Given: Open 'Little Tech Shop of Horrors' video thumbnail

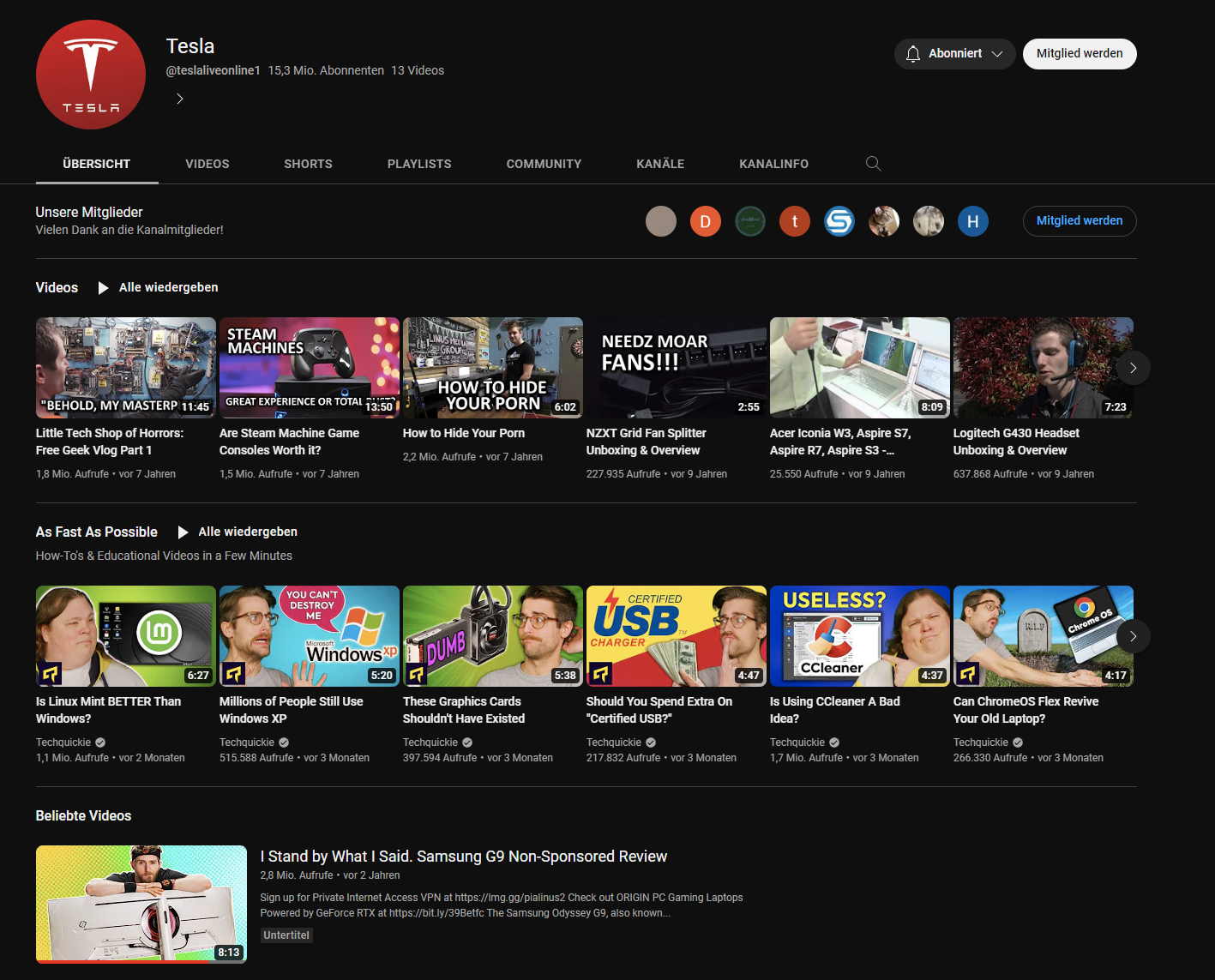Looking at the screenshot, I should (x=126, y=368).
